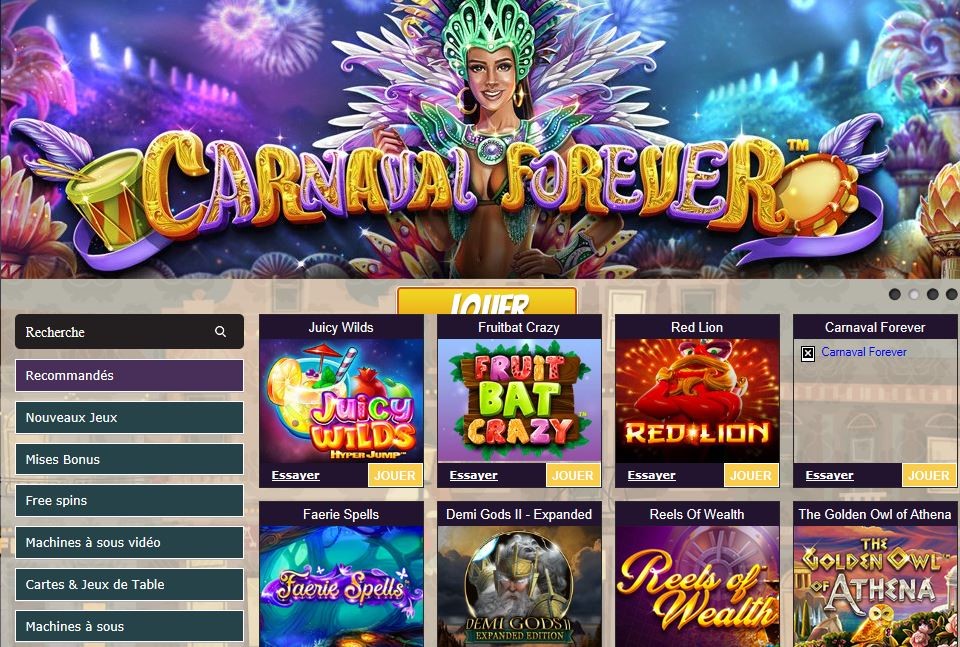Click JOUER under Juicy Wilds

tap(396, 475)
